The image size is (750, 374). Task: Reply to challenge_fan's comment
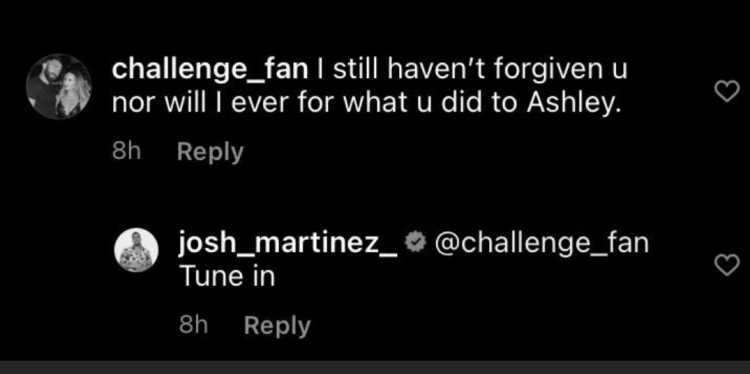pyautogui.click(x=210, y=153)
